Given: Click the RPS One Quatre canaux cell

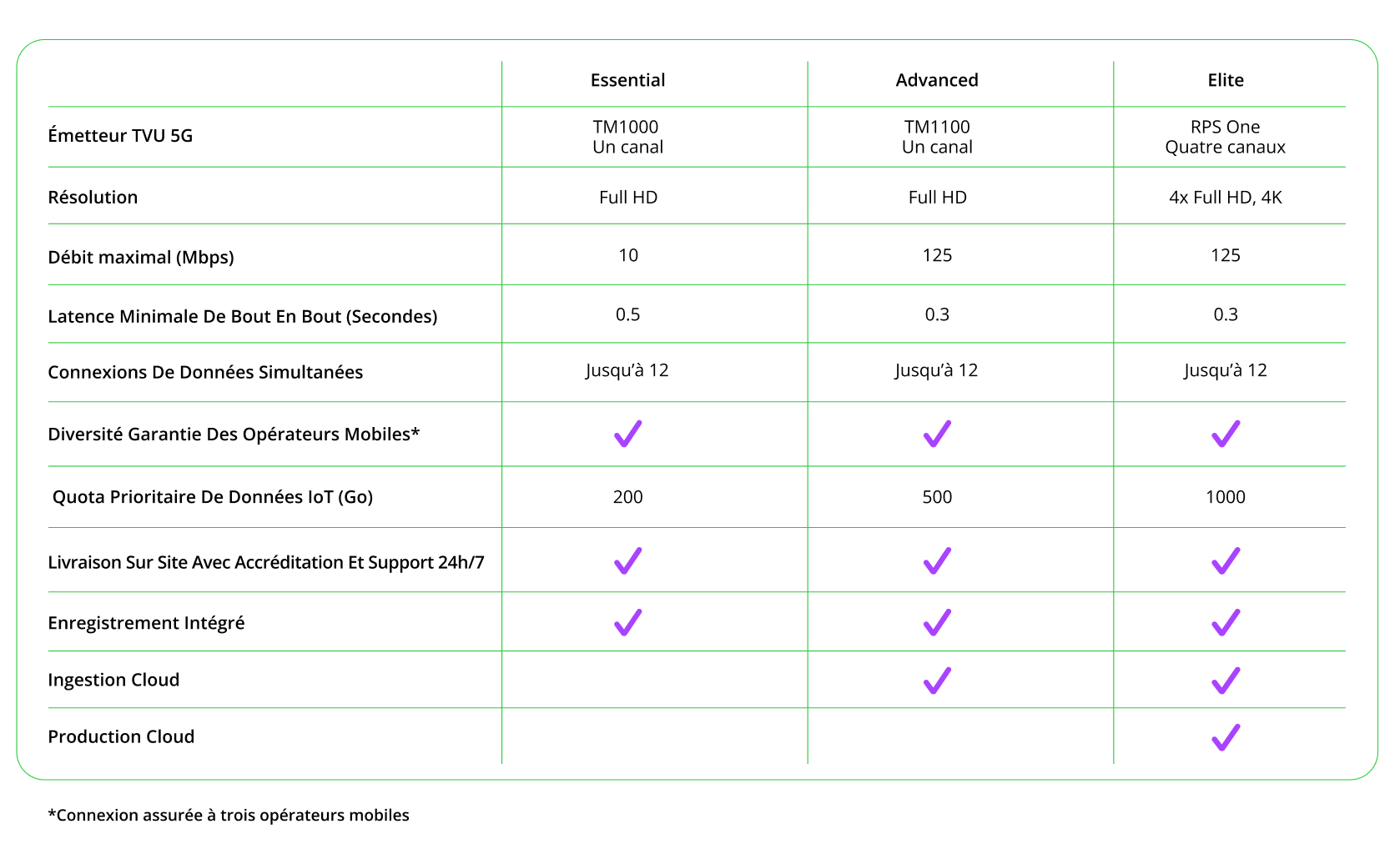Looking at the screenshot, I should pos(1226,137).
